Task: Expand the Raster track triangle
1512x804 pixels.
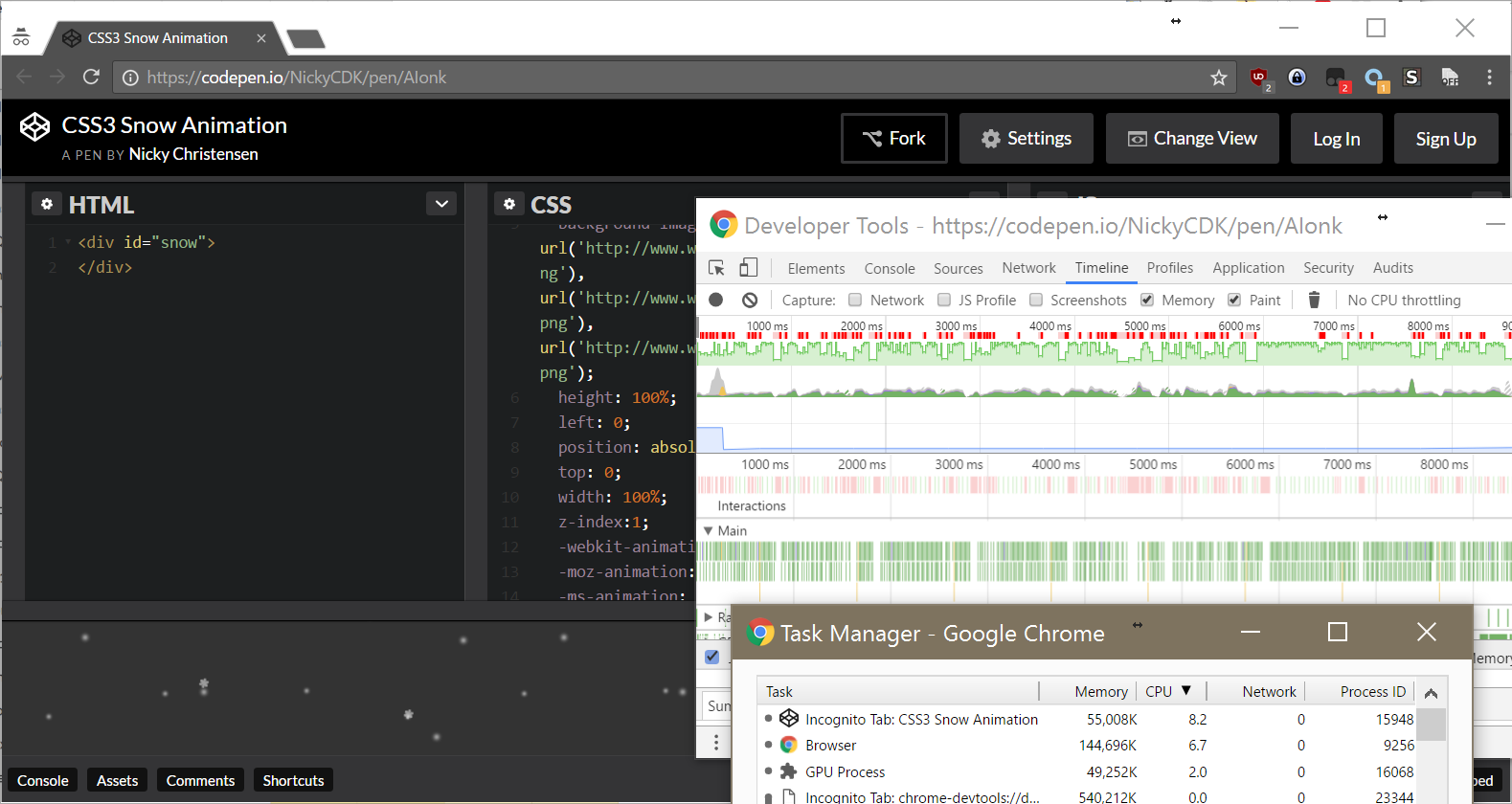Action: tap(709, 617)
